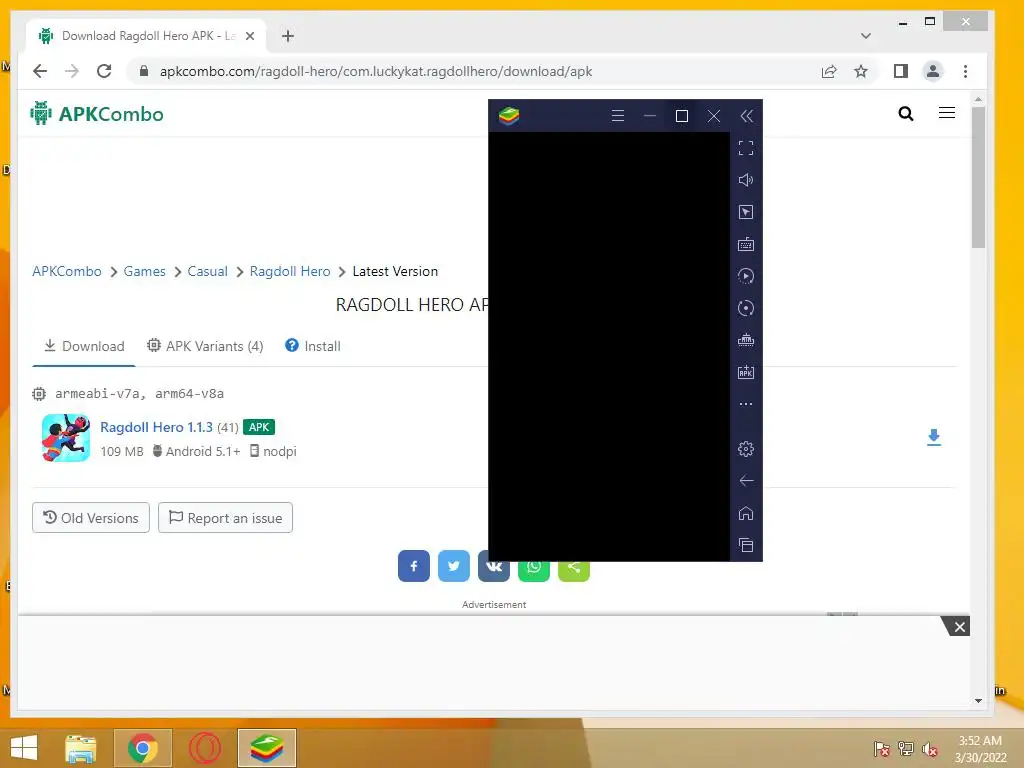Share page on WhatsApp
Image resolution: width=1024 pixels, height=768 pixels.
534,570
